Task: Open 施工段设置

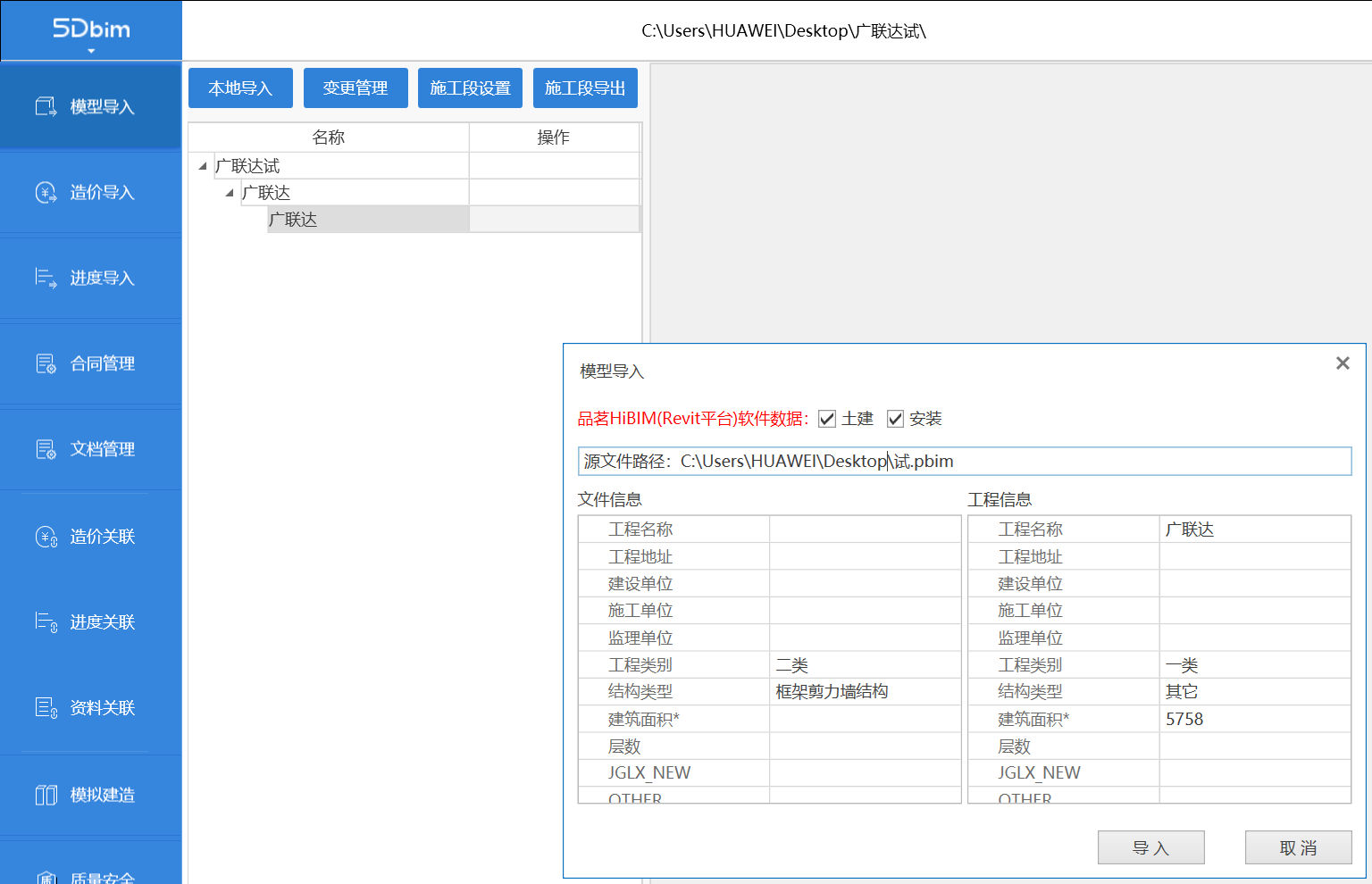Action: [x=470, y=88]
